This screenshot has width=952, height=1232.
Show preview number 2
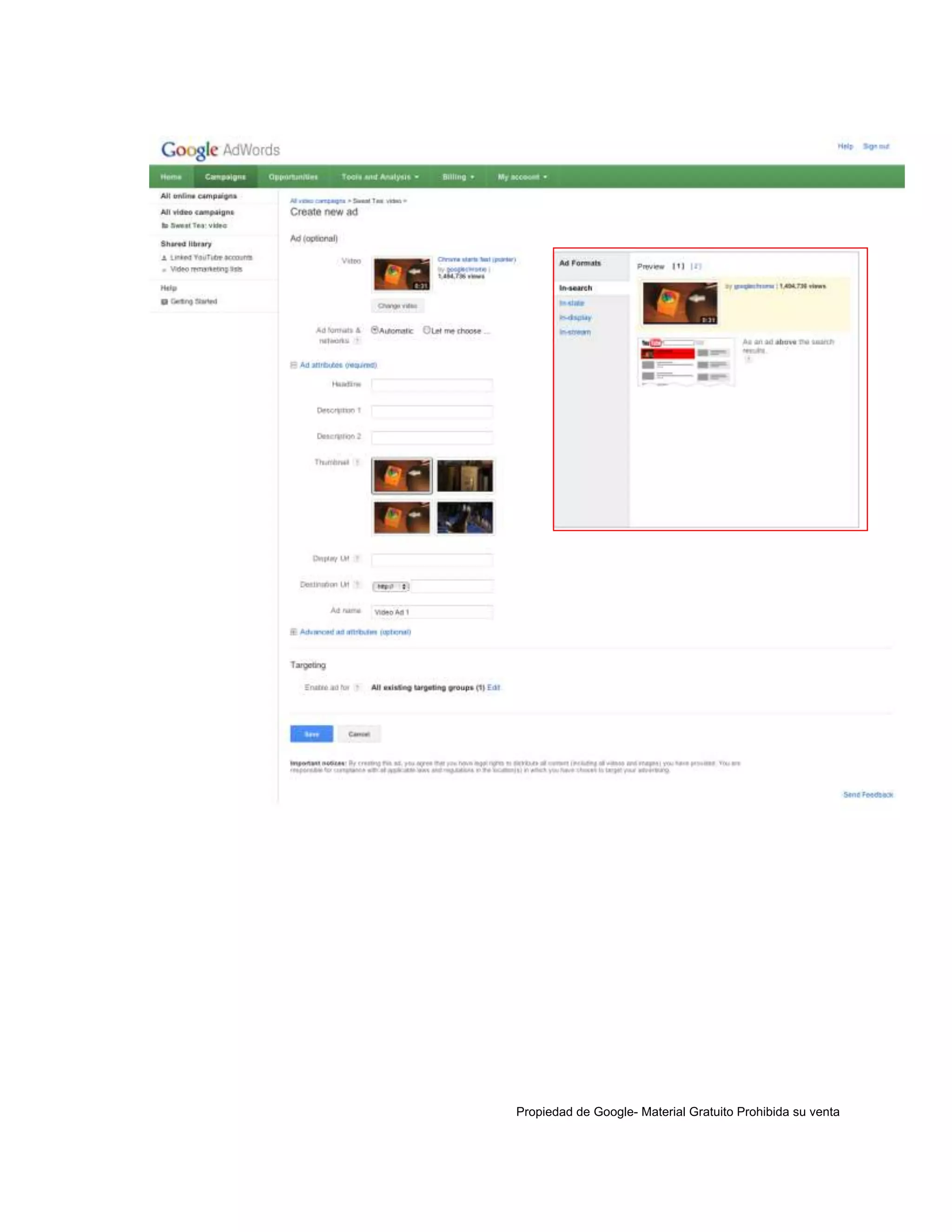coord(696,266)
